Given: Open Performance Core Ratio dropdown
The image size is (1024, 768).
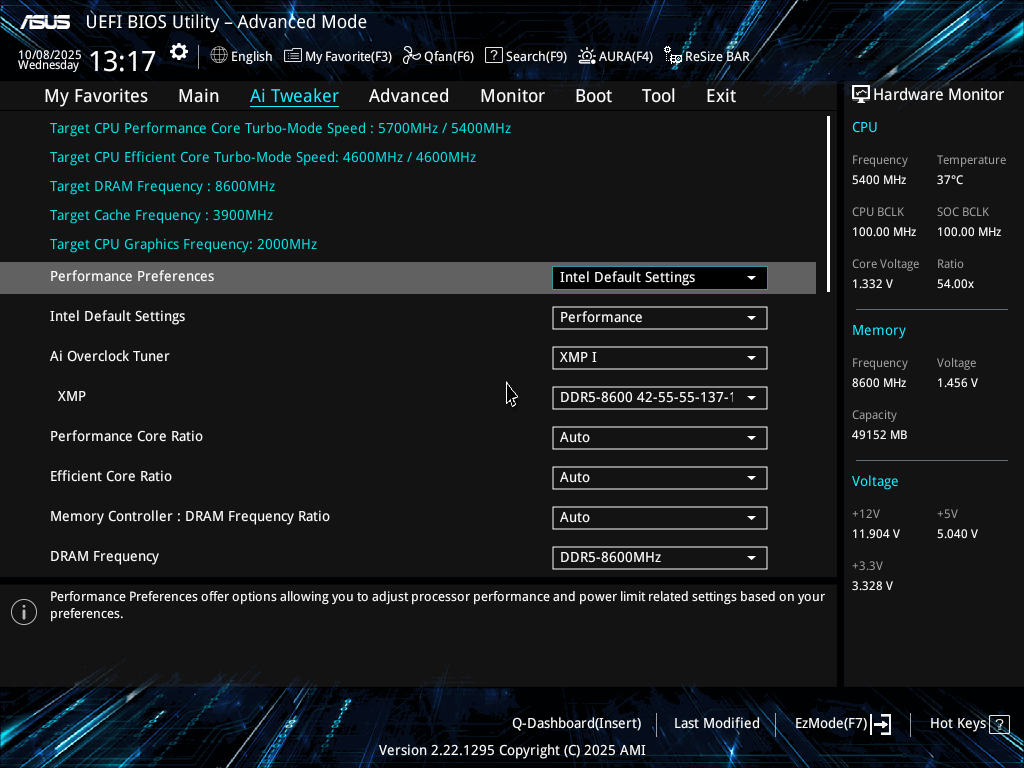Looking at the screenshot, I should (659, 438).
